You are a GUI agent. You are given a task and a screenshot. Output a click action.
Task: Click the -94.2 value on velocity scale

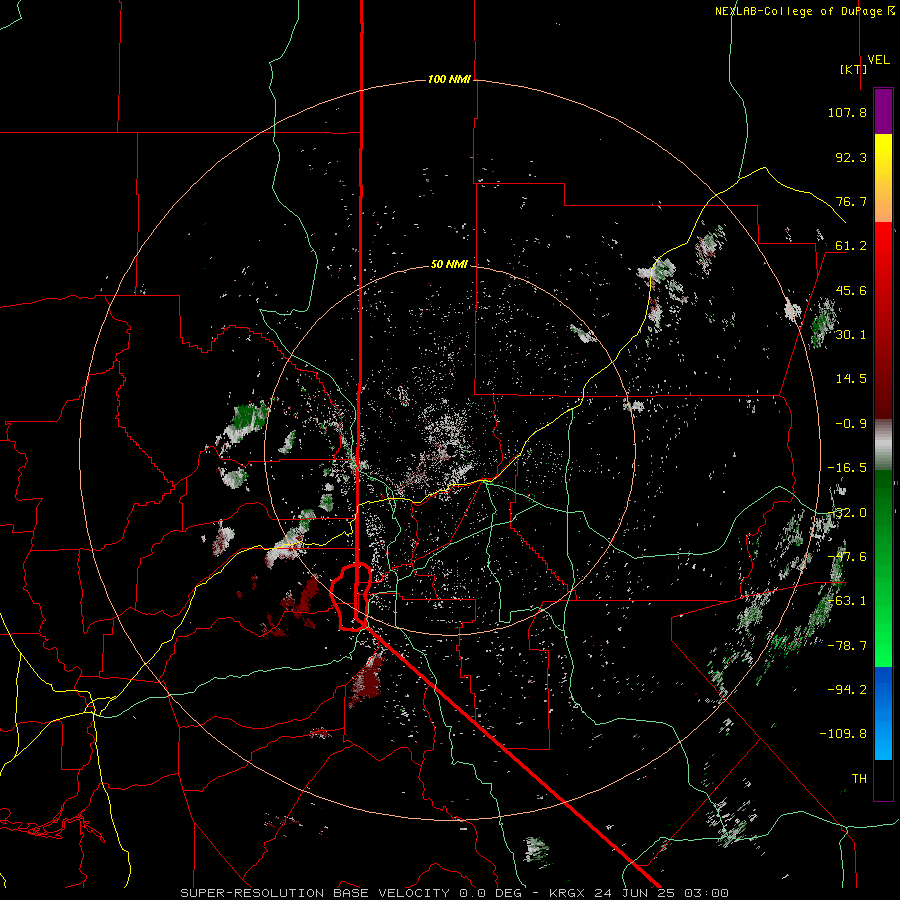pyautogui.click(x=847, y=690)
